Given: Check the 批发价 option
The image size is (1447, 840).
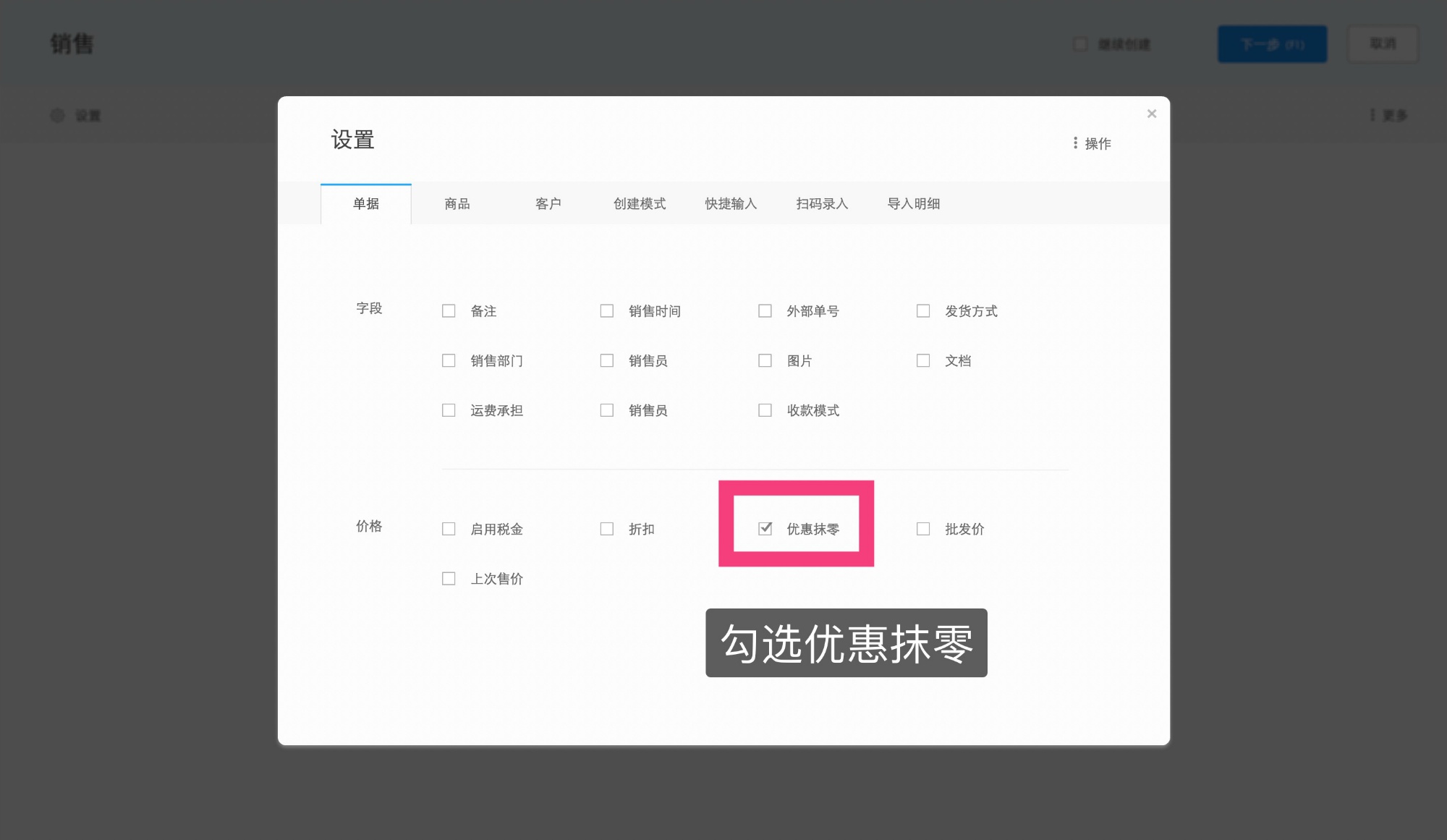Looking at the screenshot, I should pos(923,528).
